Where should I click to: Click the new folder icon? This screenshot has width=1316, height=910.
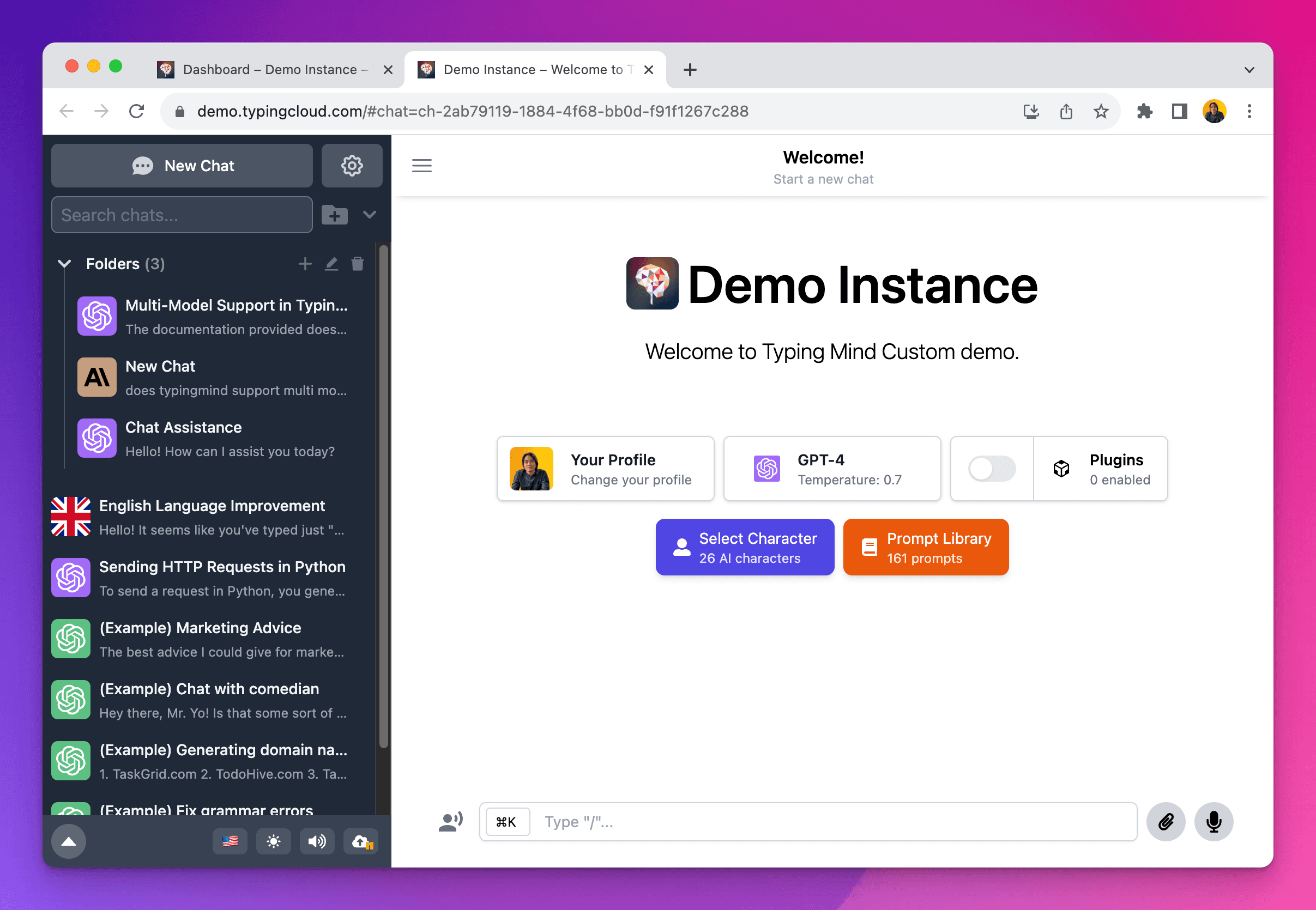click(334, 215)
